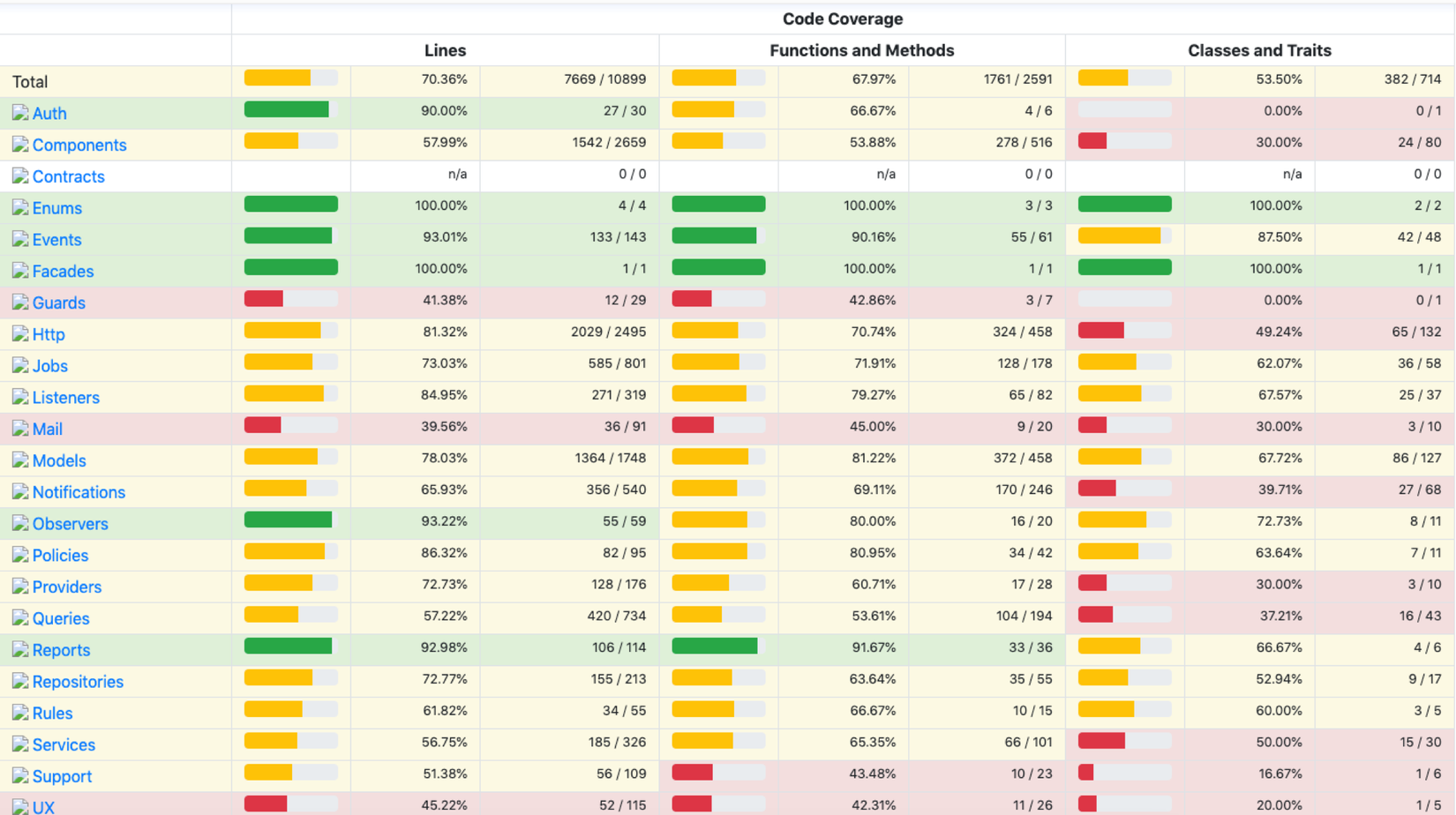Open the Jobs directory link
This screenshot has width=1456, height=815.
click(49, 366)
